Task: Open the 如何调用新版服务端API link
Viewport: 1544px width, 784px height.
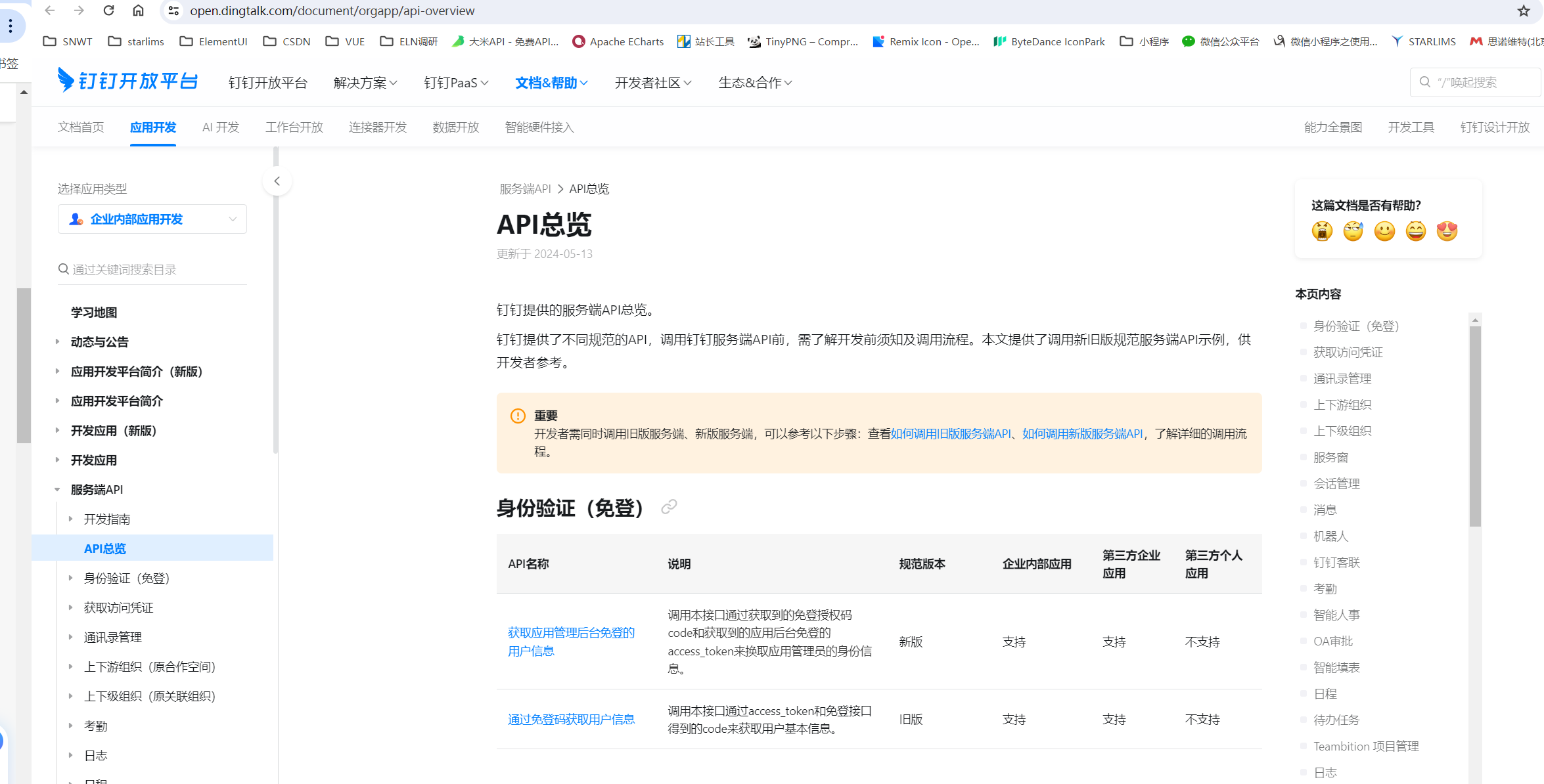Action: click(1083, 434)
